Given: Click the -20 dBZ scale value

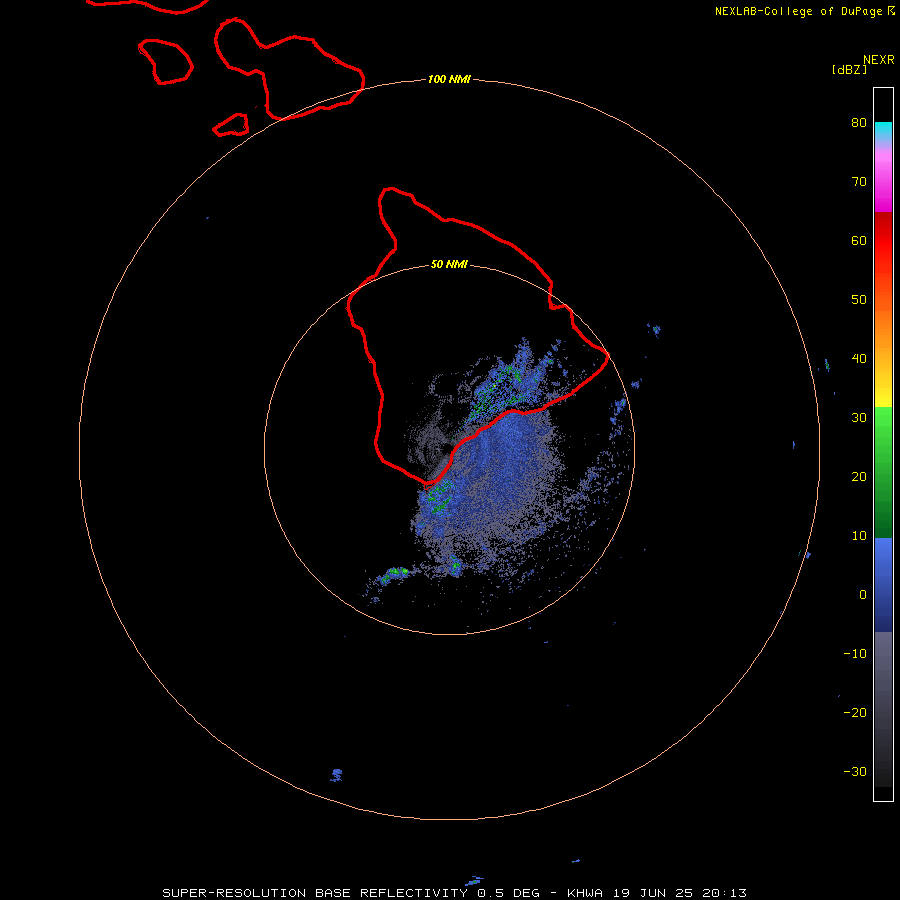Looking at the screenshot, I should pos(855,713).
